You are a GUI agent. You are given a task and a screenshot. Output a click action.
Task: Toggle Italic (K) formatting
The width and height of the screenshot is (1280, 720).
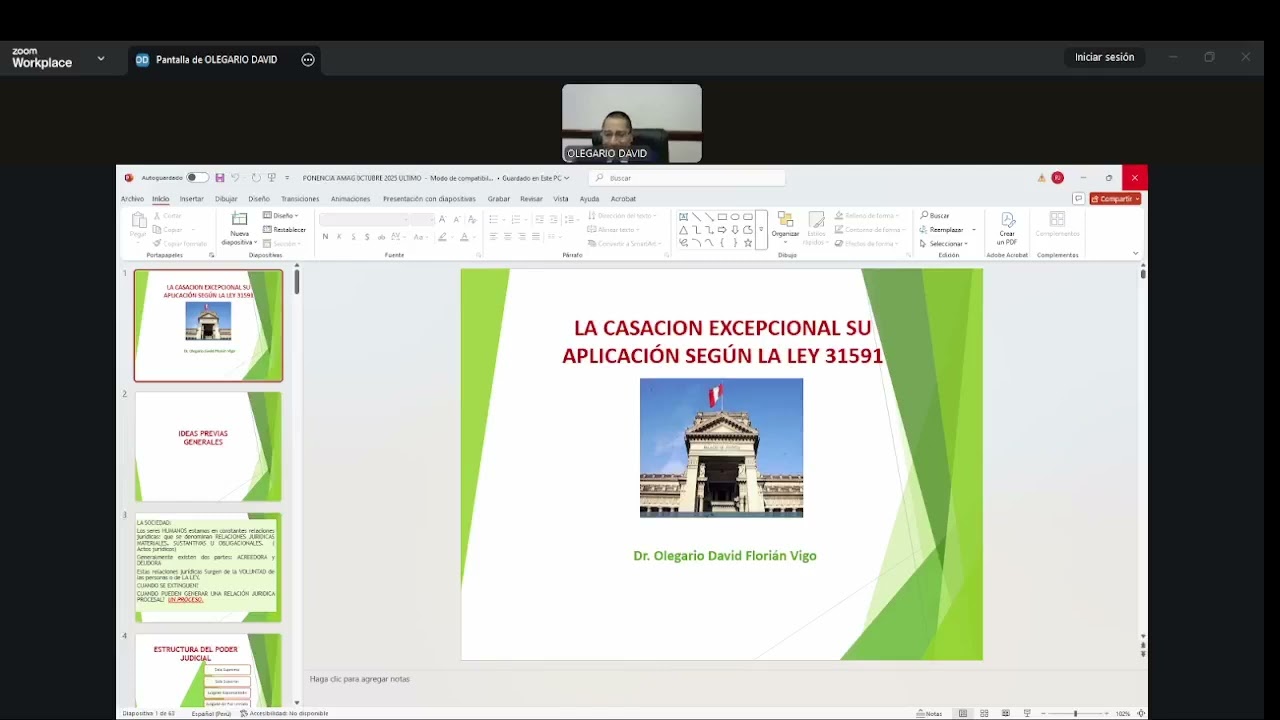pos(339,237)
